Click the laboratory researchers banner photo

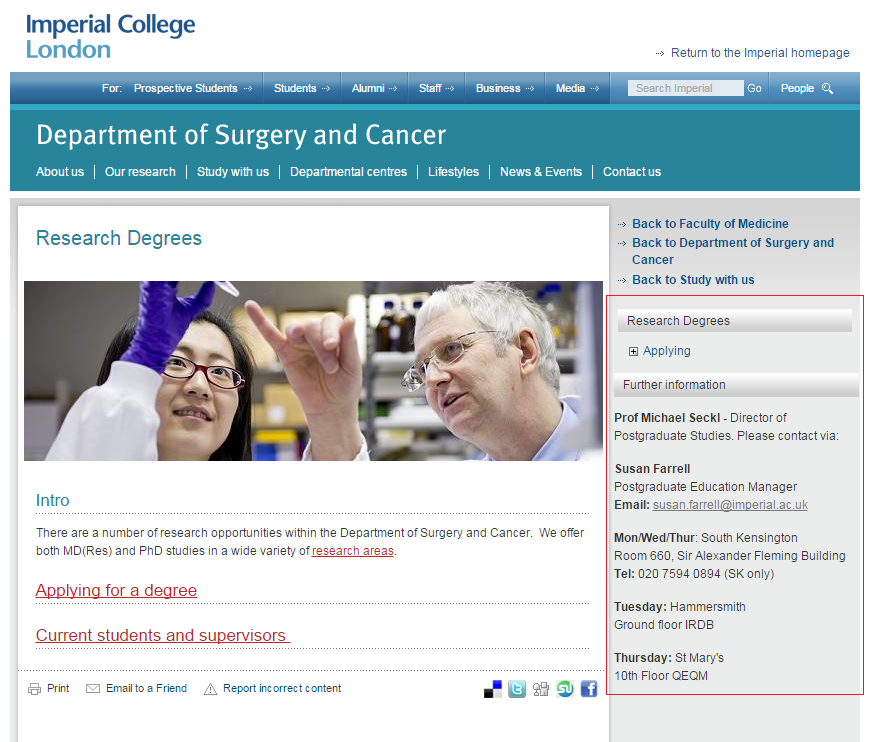(x=313, y=371)
